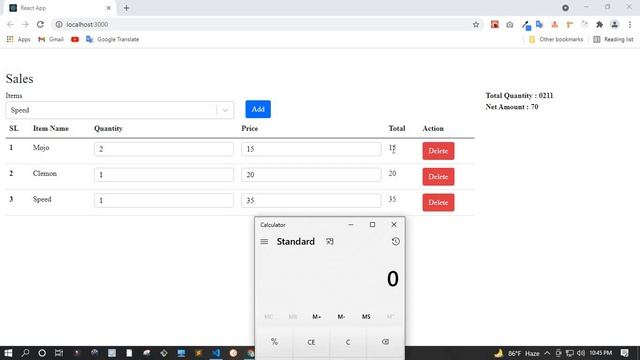Image resolution: width=640 pixels, height=360 pixels.
Task: Open Cortana circle icon on taskbar
Action: coord(42,353)
